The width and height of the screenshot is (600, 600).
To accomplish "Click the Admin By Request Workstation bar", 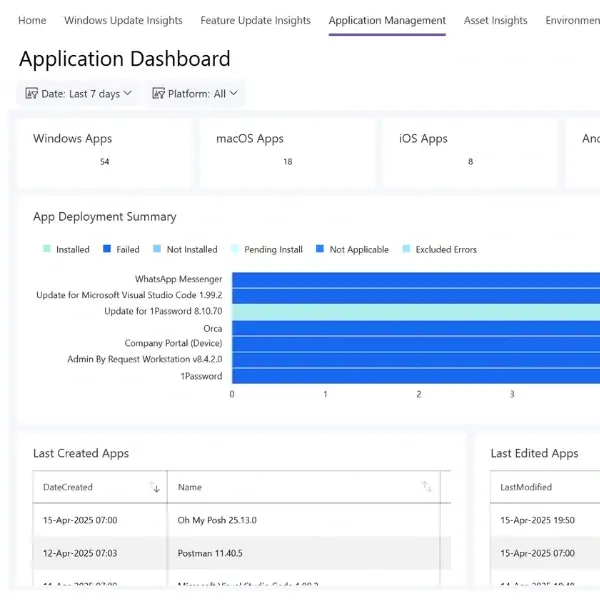I will pos(416,360).
